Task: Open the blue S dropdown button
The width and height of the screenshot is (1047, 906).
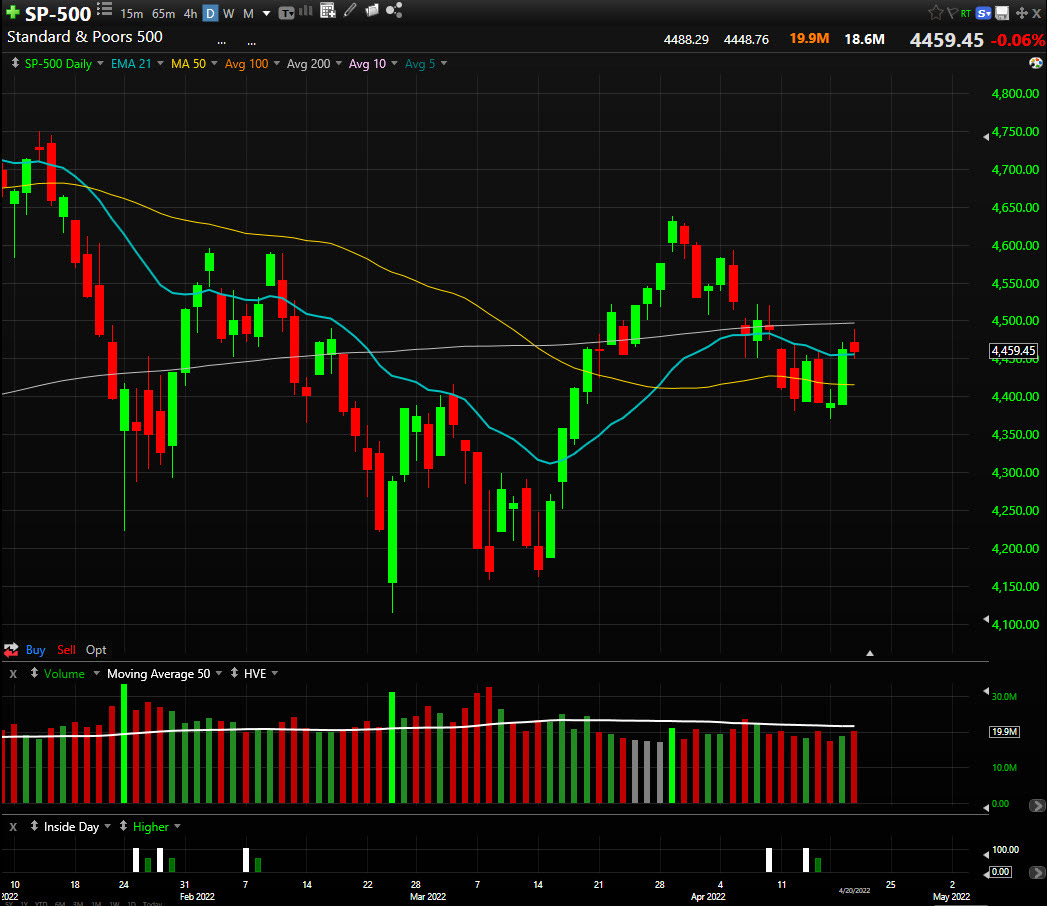Action: click(x=983, y=13)
